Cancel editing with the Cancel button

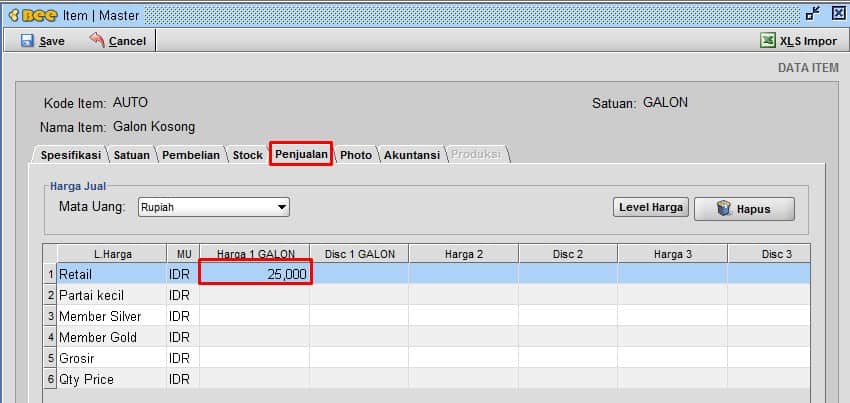click(118, 41)
